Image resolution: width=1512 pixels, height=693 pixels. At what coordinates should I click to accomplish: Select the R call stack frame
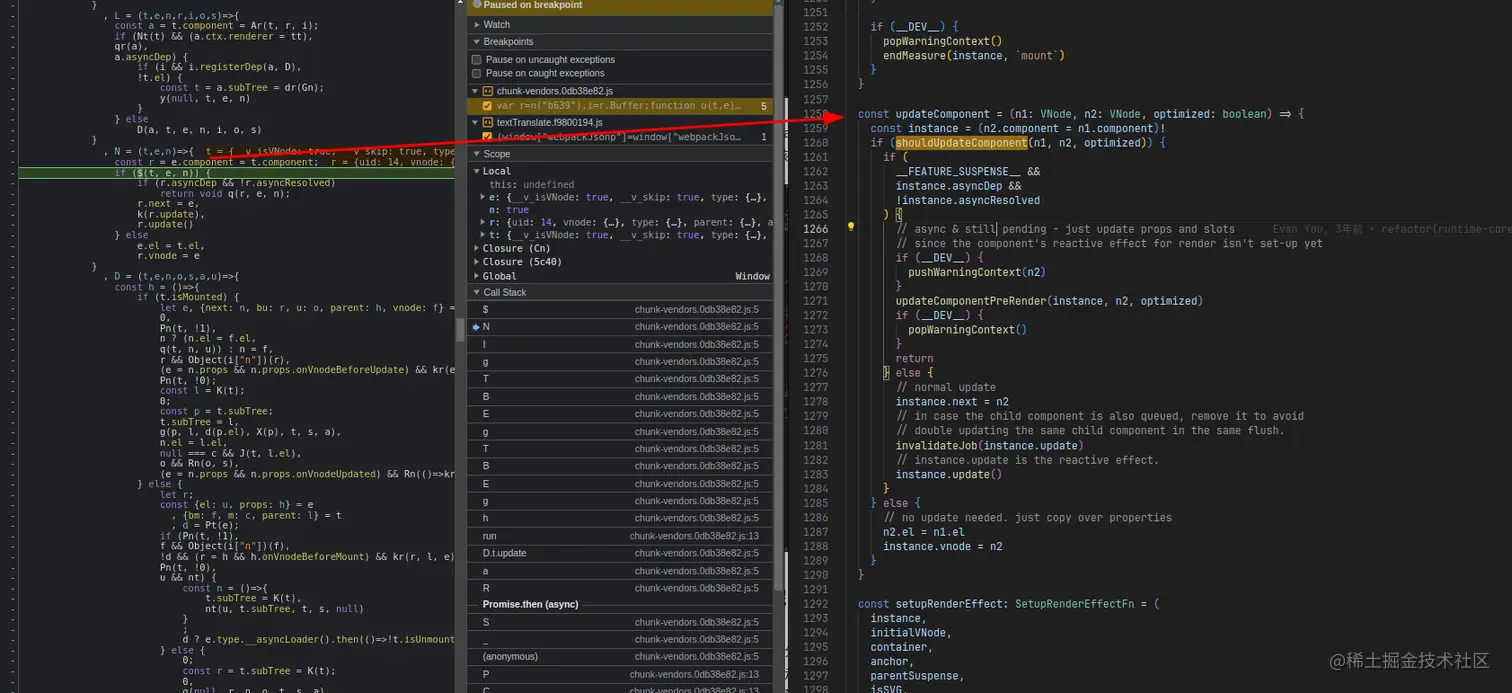[x=620, y=588]
